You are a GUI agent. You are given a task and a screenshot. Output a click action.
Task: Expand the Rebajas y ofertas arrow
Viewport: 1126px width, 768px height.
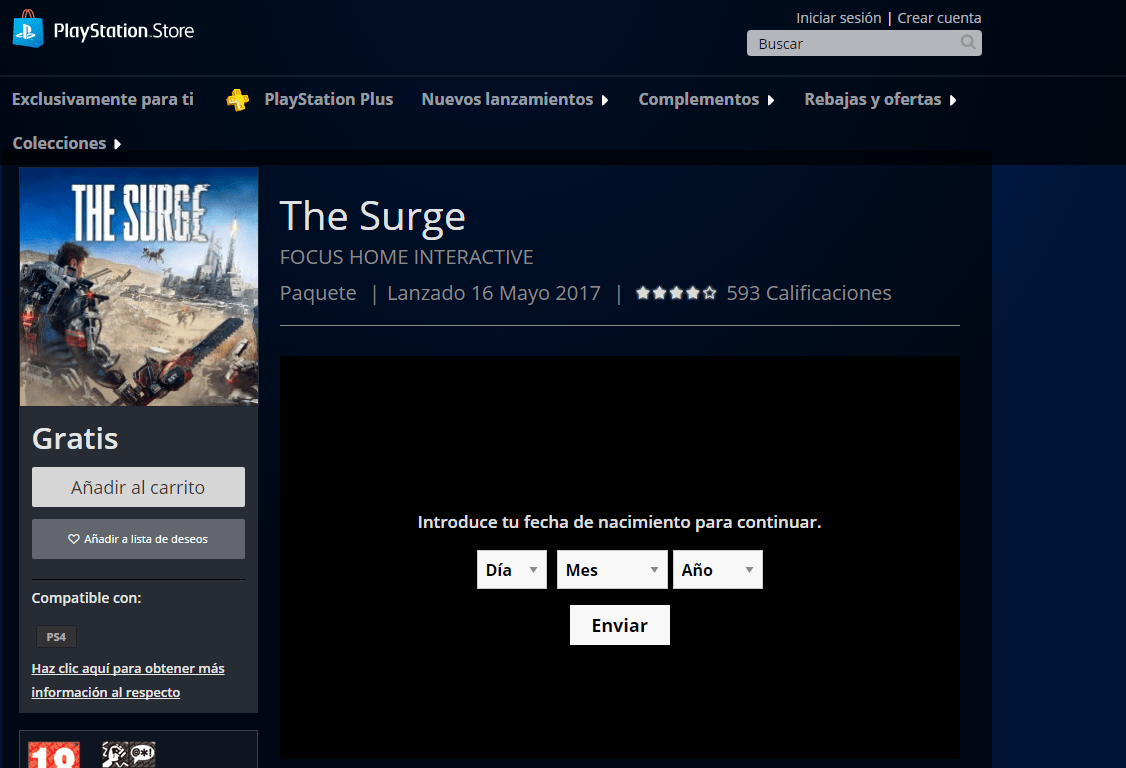[x=953, y=100]
